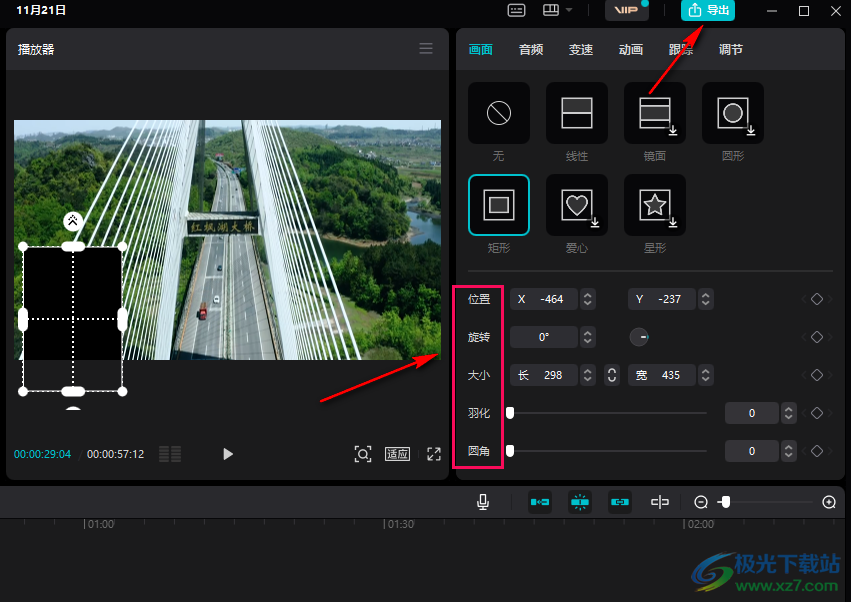
Task: Switch to the 变速 tab
Action: (x=581, y=49)
